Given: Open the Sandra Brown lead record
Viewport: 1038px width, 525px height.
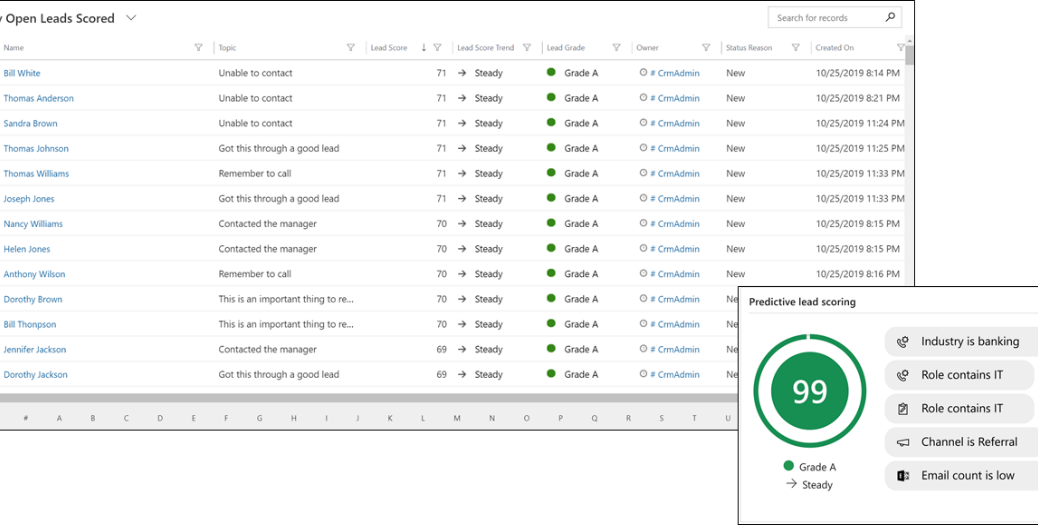Looking at the screenshot, I should pyautogui.click(x=30, y=123).
